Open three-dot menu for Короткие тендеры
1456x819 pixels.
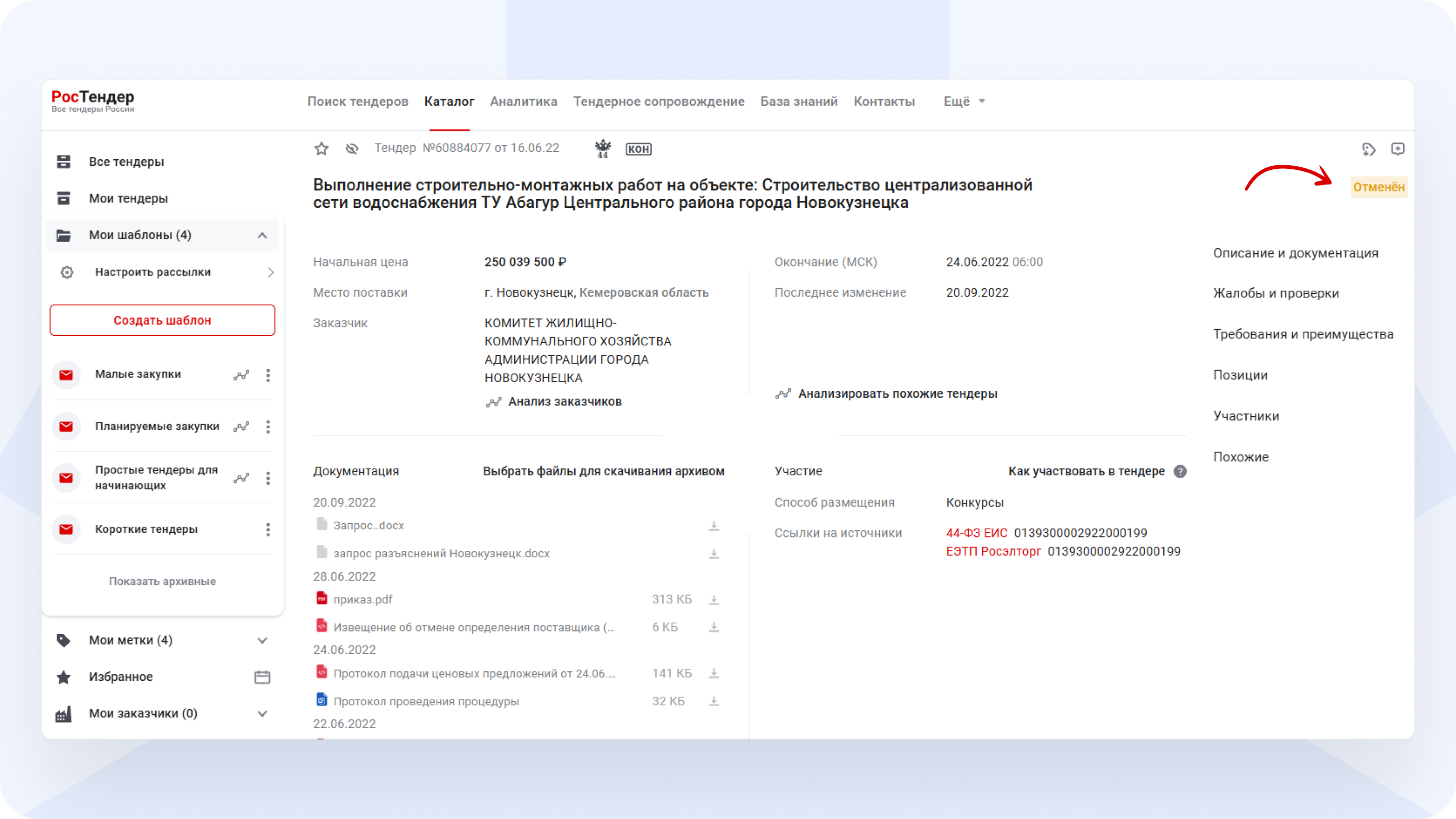268,530
